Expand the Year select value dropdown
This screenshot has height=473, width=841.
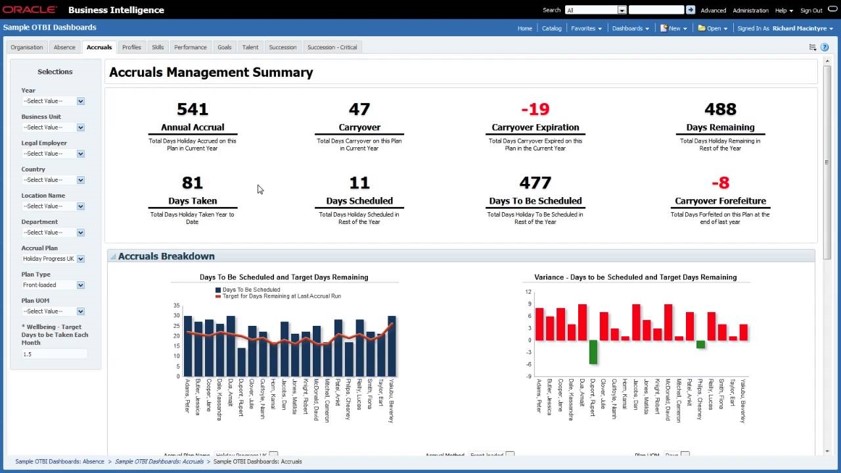[81, 101]
